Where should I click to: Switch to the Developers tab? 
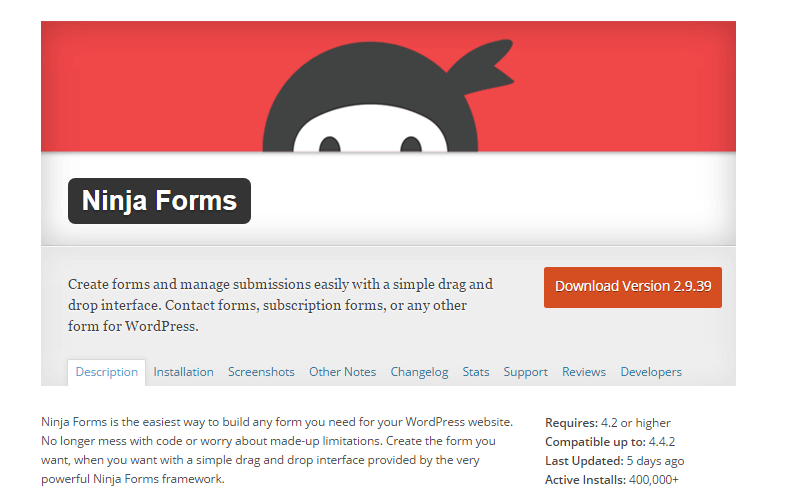pos(651,372)
